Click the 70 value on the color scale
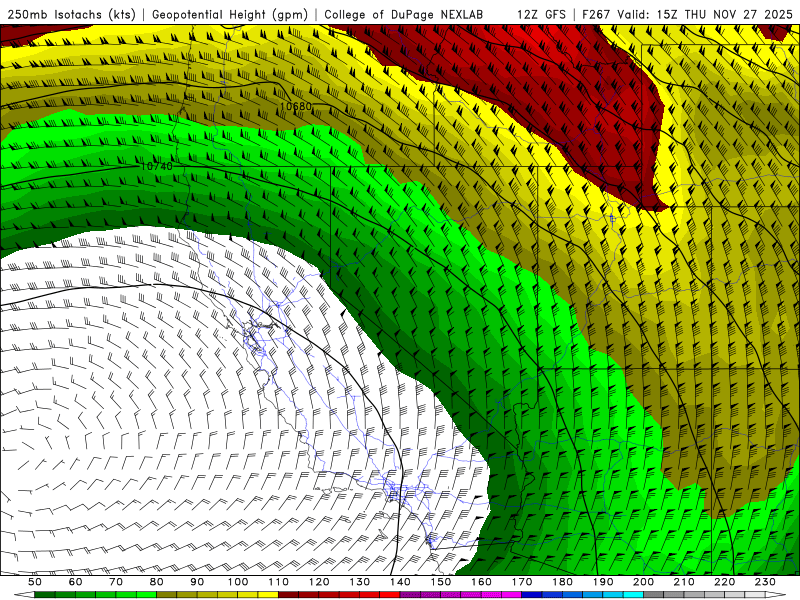This screenshot has height=600, width=800. [116, 582]
